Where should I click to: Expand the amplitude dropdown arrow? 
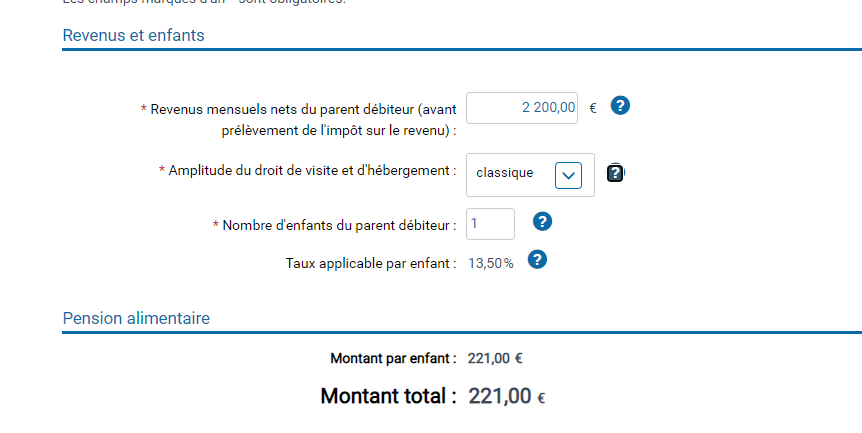click(x=568, y=175)
